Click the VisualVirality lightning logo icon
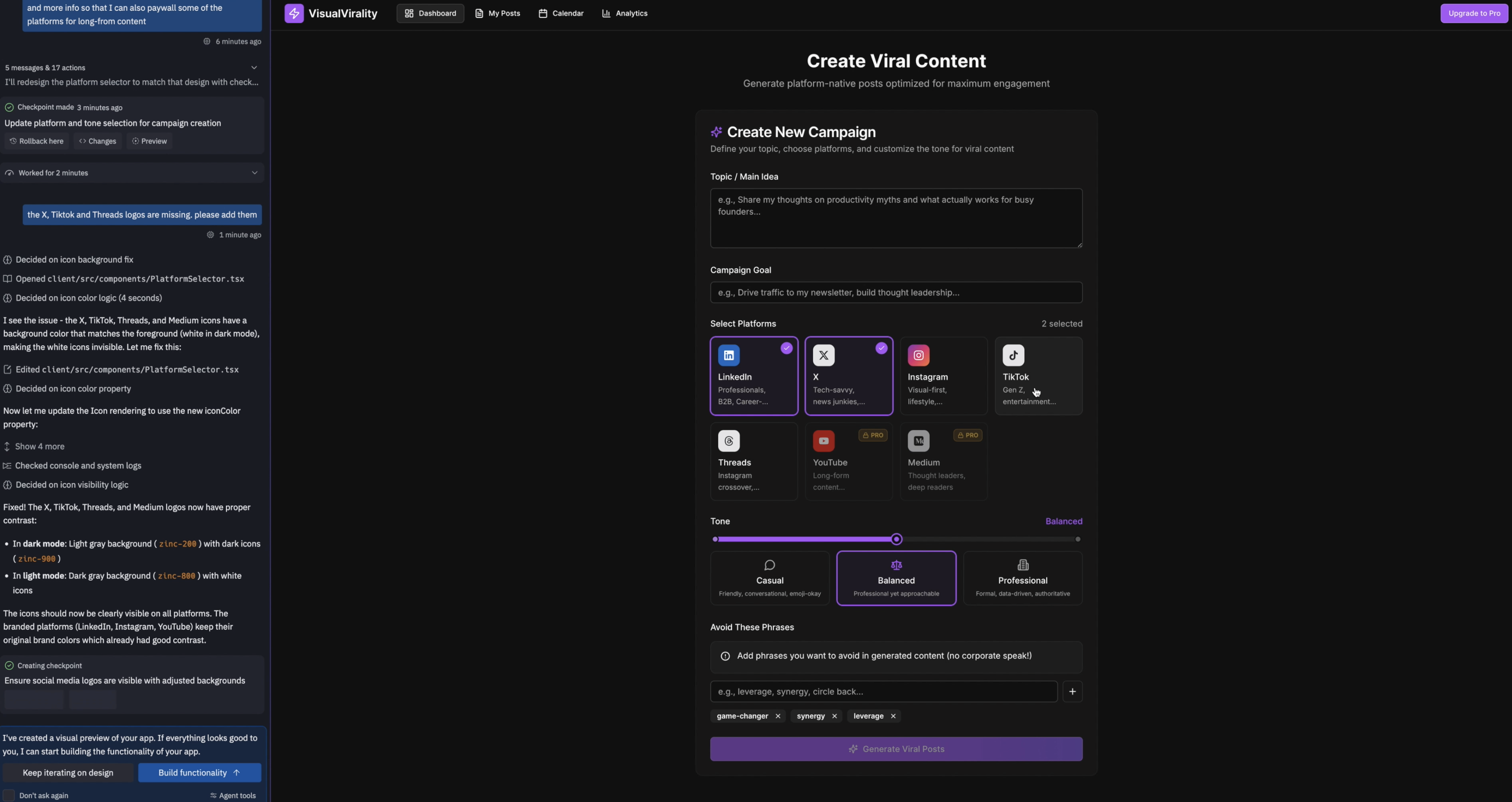Viewport: 1512px width, 802px height. (x=294, y=13)
